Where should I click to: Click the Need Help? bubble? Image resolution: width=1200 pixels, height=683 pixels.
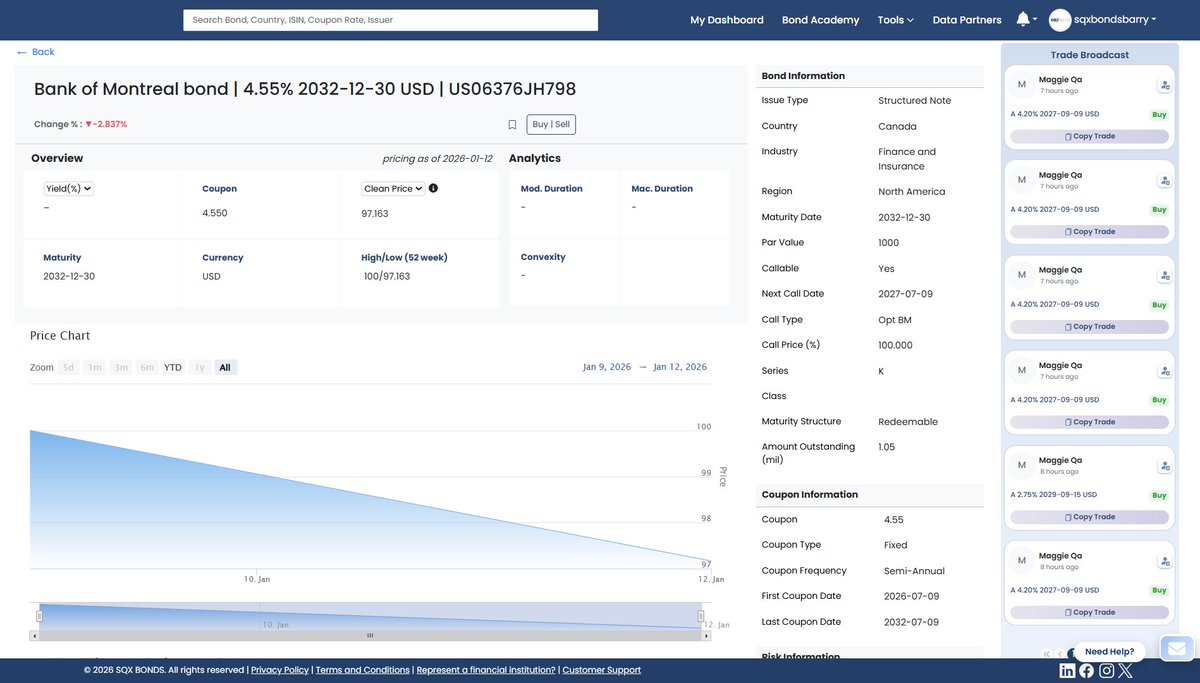tap(1109, 652)
